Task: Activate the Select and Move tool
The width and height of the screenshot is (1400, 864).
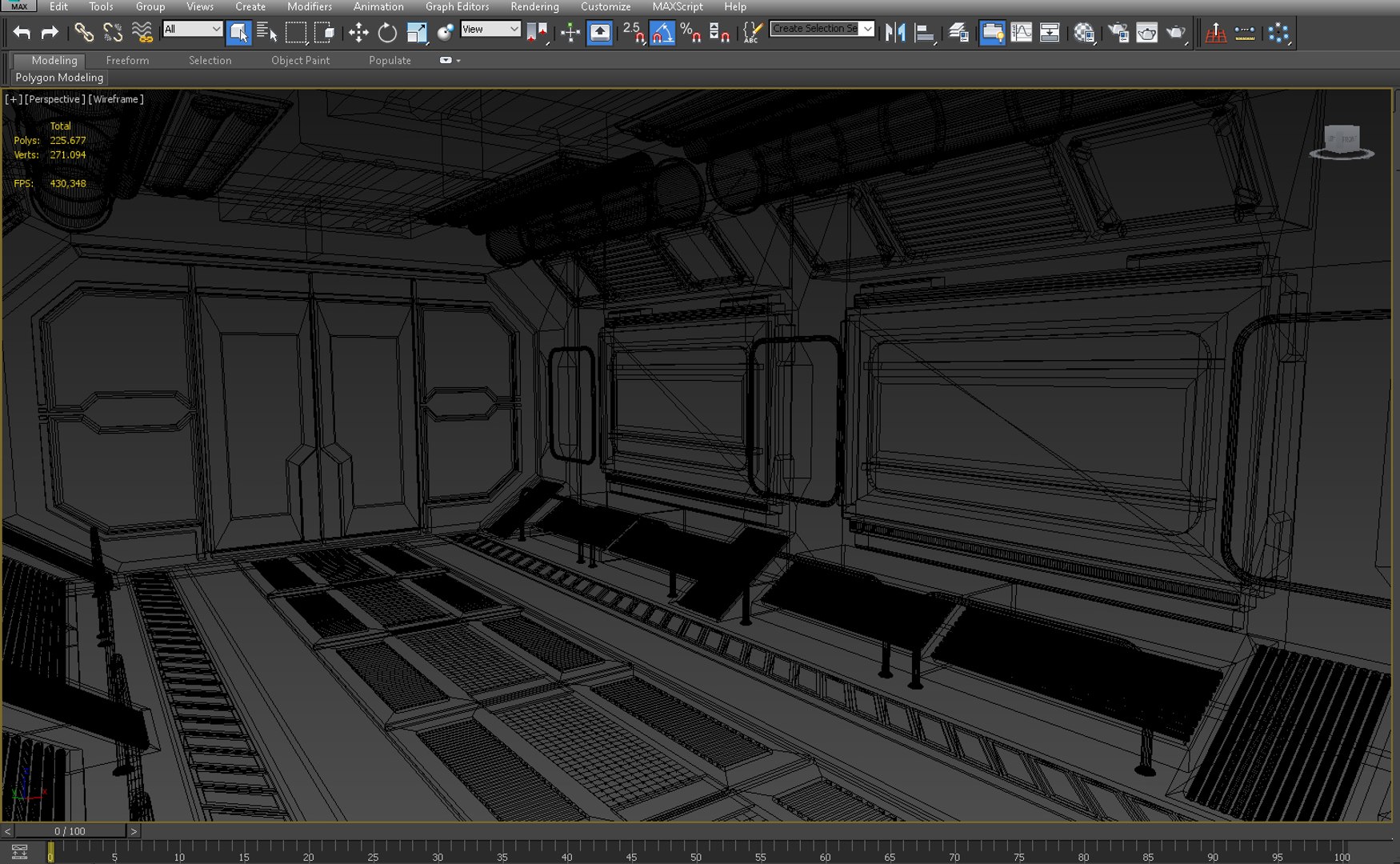Action: [x=358, y=33]
